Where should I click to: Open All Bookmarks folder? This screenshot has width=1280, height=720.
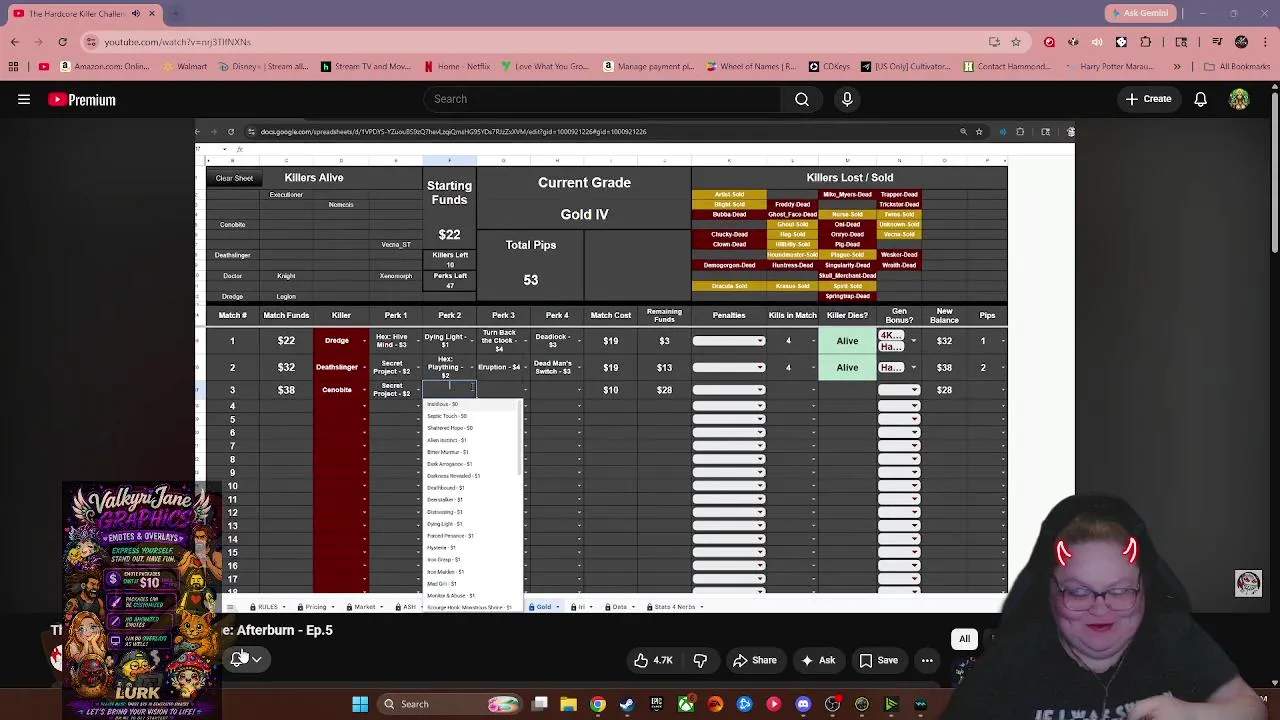(1237, 67)
